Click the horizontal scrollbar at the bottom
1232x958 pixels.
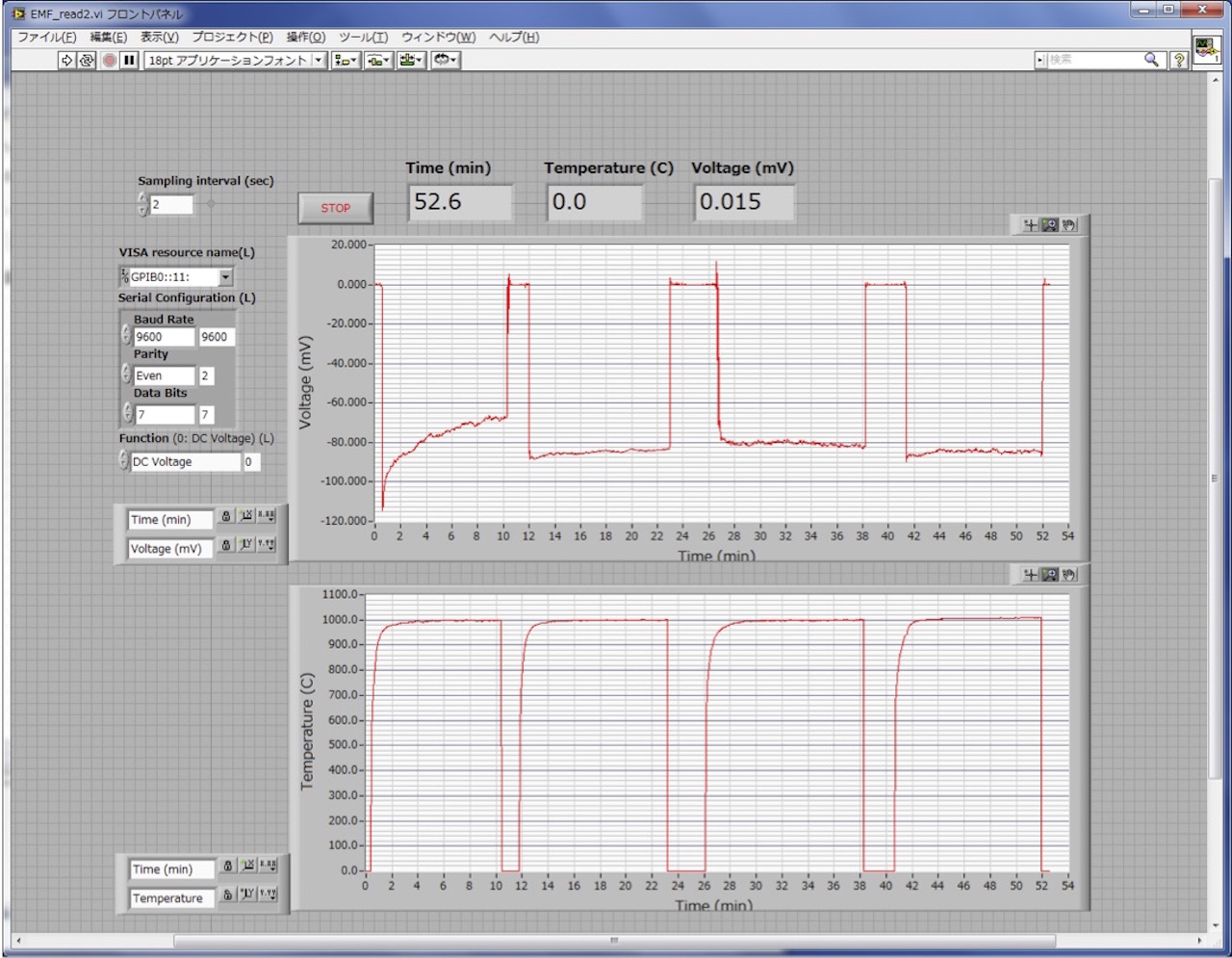click(613, 941)
